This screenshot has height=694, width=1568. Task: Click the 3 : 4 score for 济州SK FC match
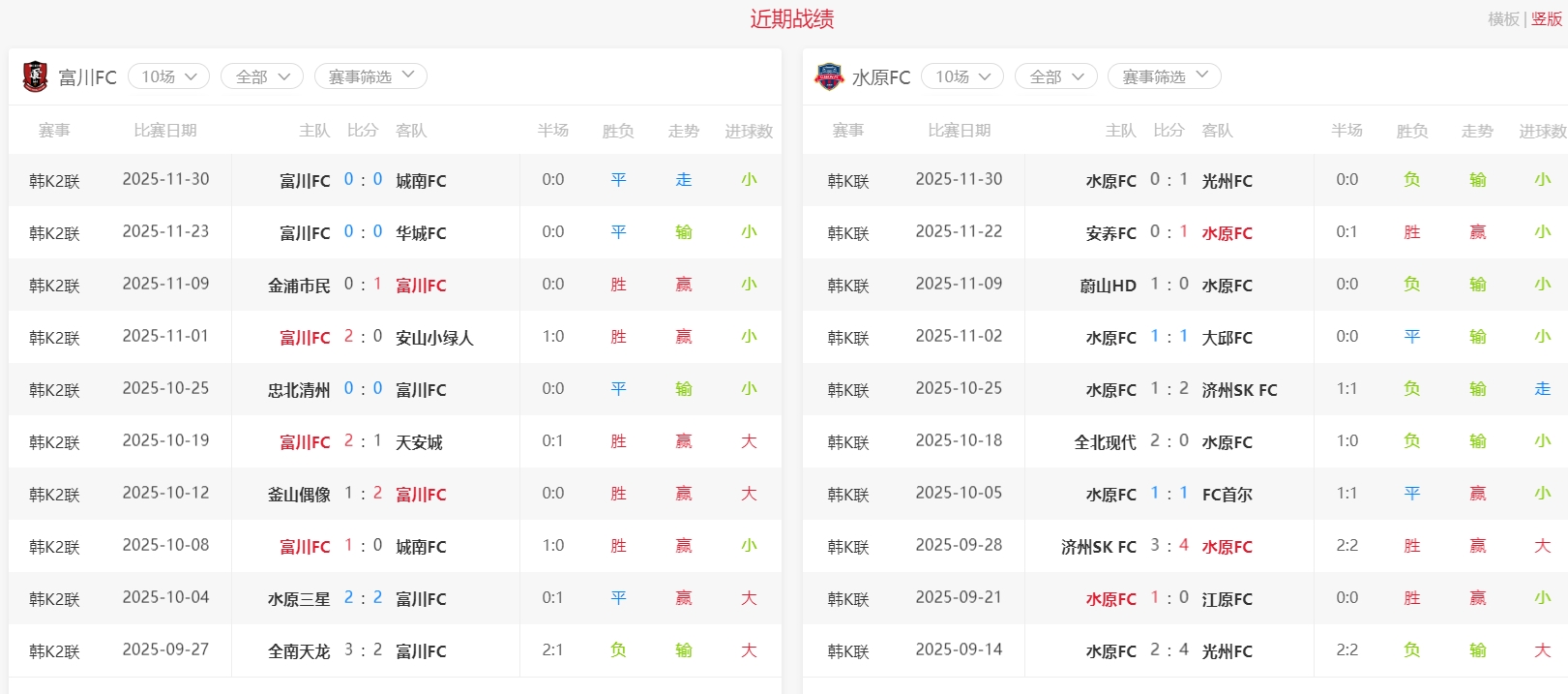point(1169,546)
